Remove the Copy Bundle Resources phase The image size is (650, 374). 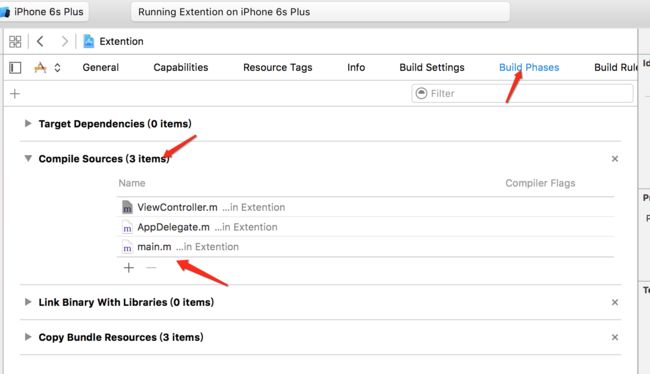615,338
